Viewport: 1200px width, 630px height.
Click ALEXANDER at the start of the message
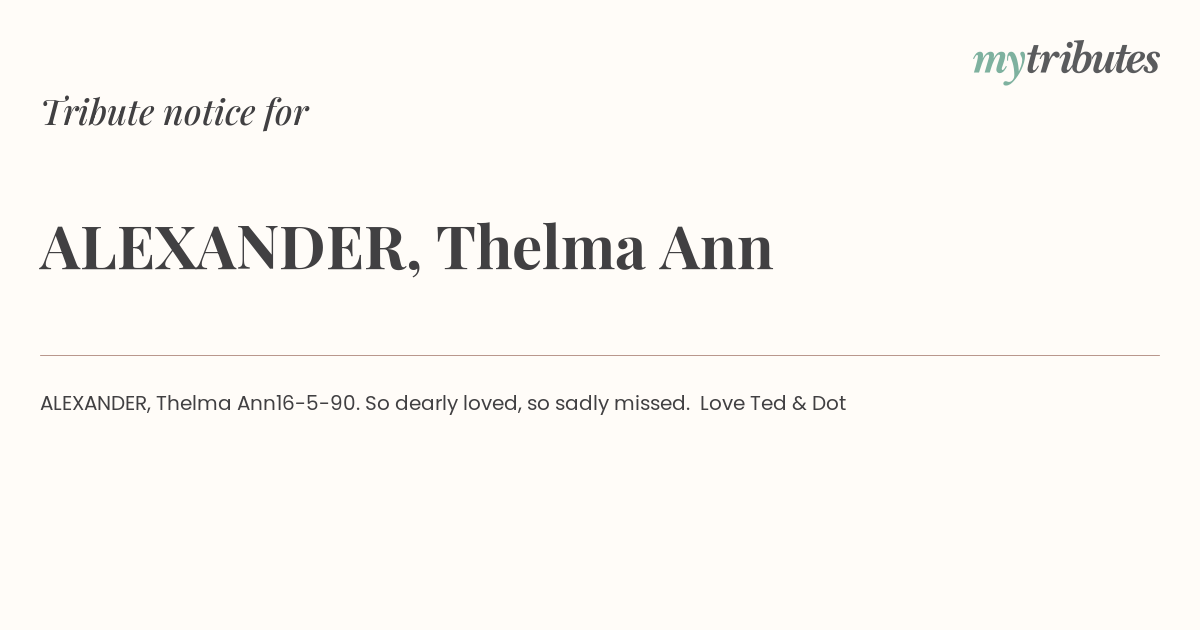(95, 403)
